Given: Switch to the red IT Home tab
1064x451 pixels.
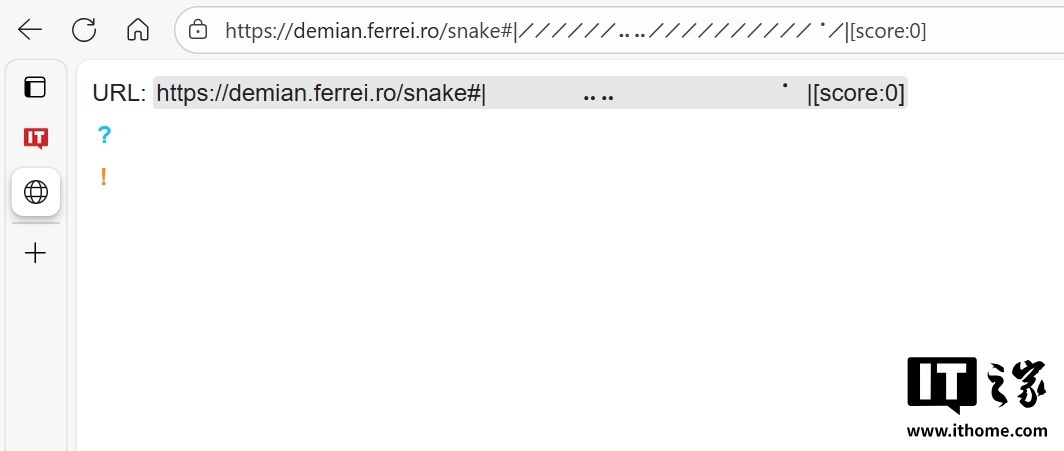Looking at the screenshot, I should [35, 138].
